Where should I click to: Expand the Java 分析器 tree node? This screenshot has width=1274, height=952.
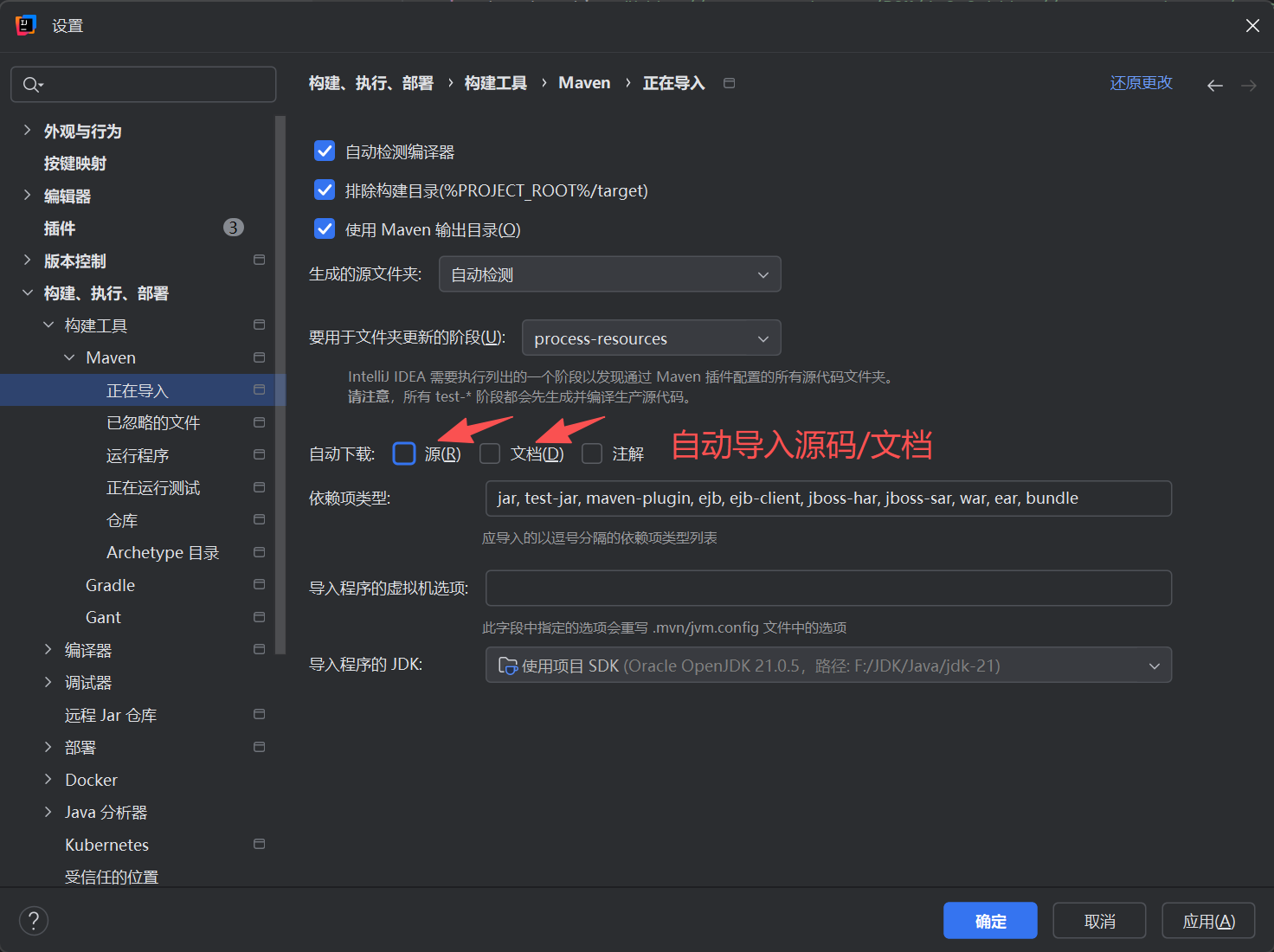(x=48, y=812)
